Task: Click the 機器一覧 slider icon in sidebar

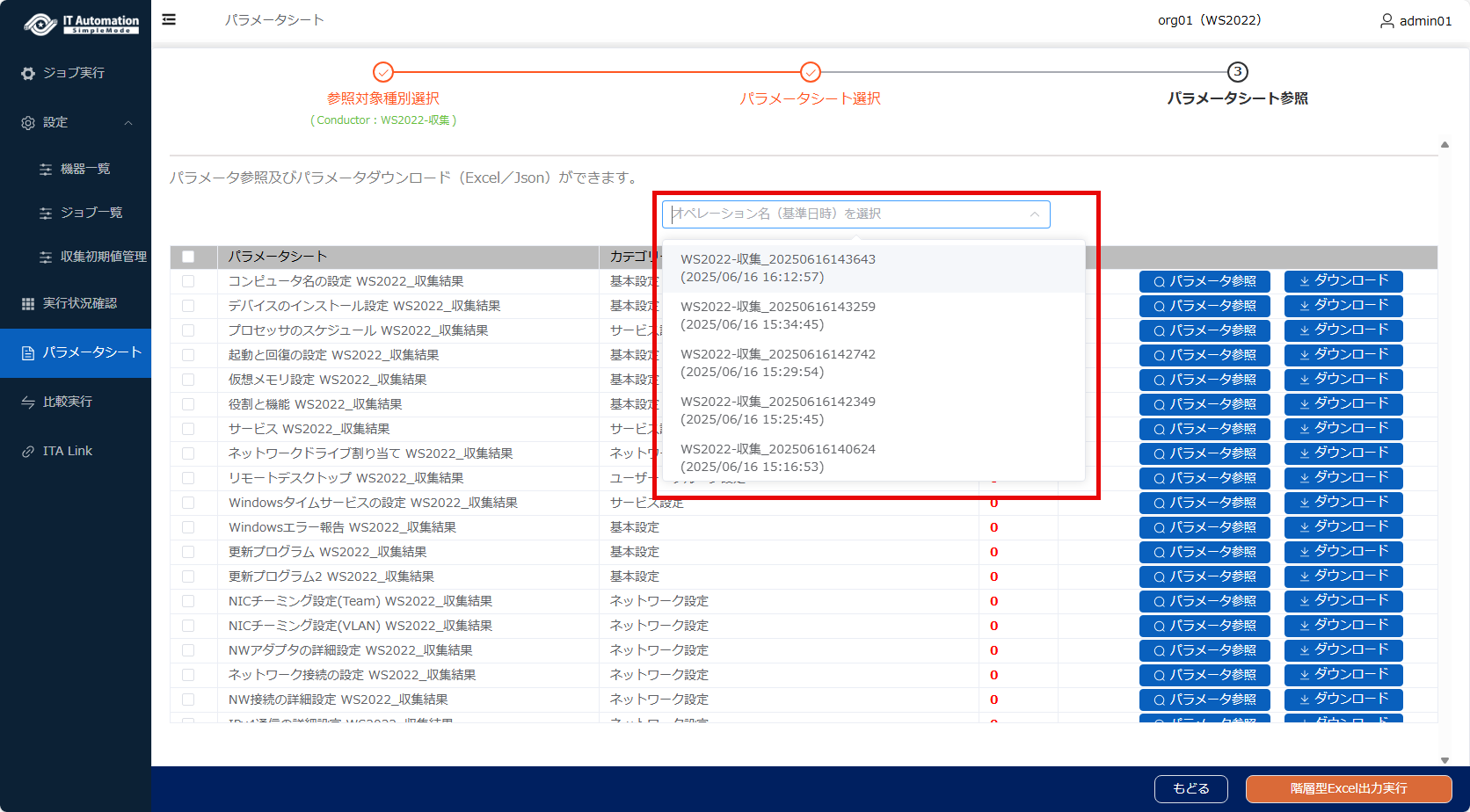Action: pos(46,170)
